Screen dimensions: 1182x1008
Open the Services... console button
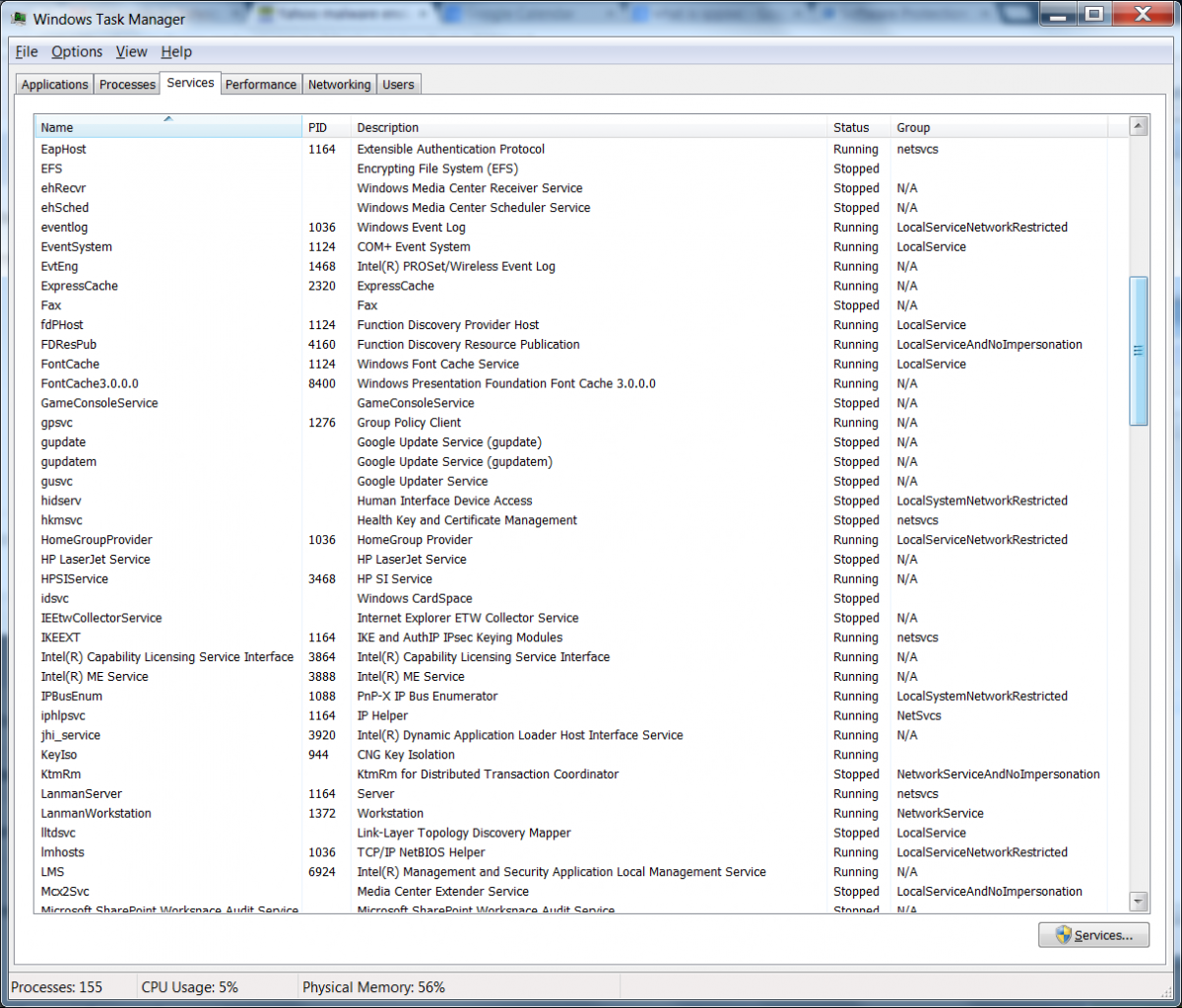tap(1093, 935)
